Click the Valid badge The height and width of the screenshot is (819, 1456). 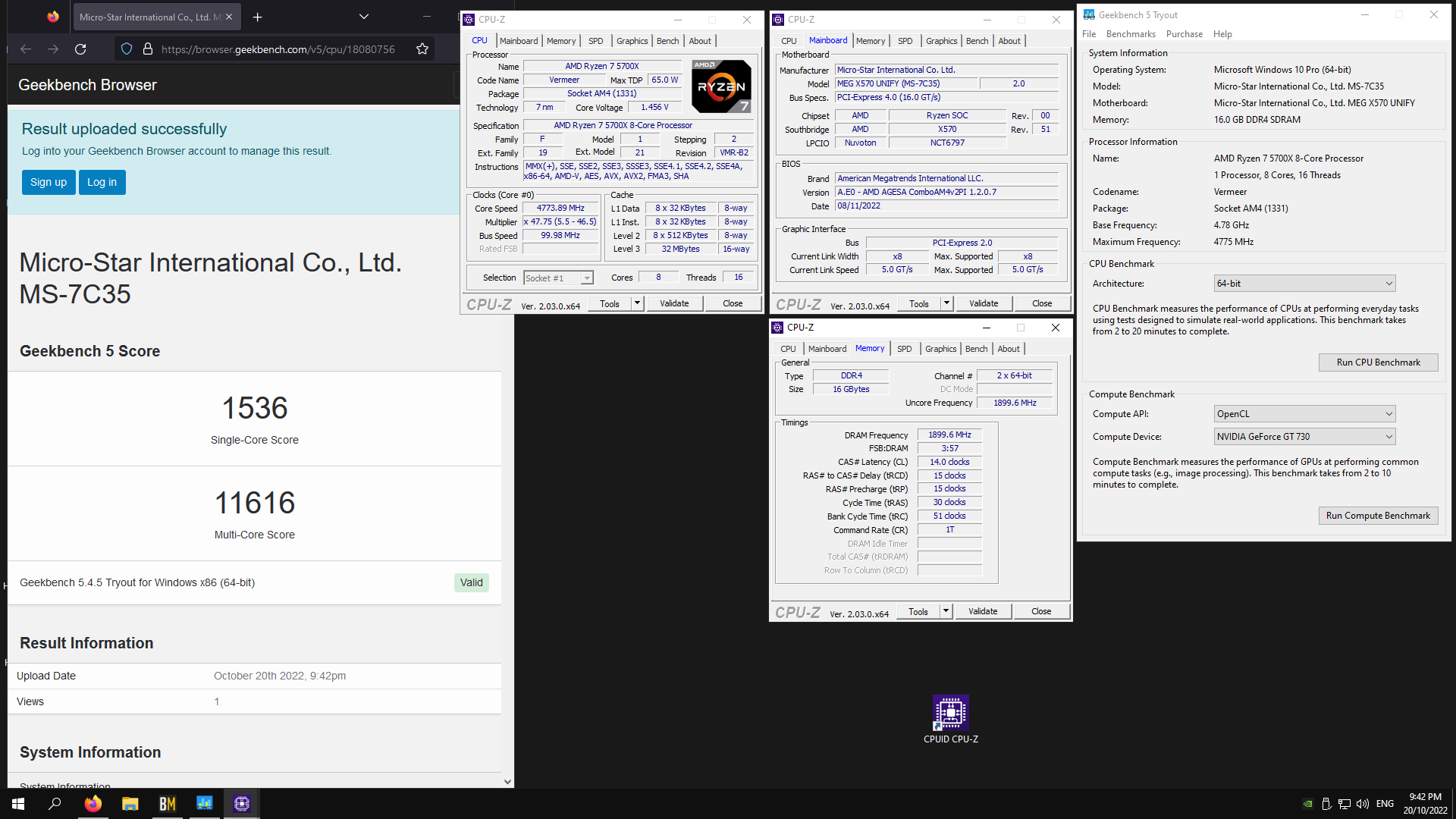[x=471, y=582]
